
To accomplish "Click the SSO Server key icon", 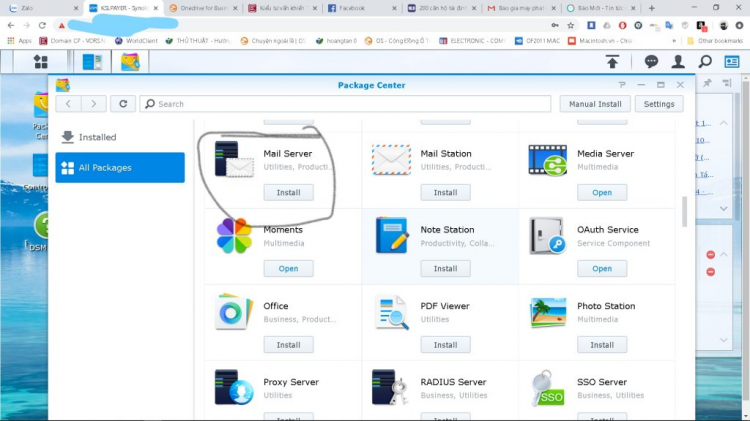I will [x=548, y=388].
